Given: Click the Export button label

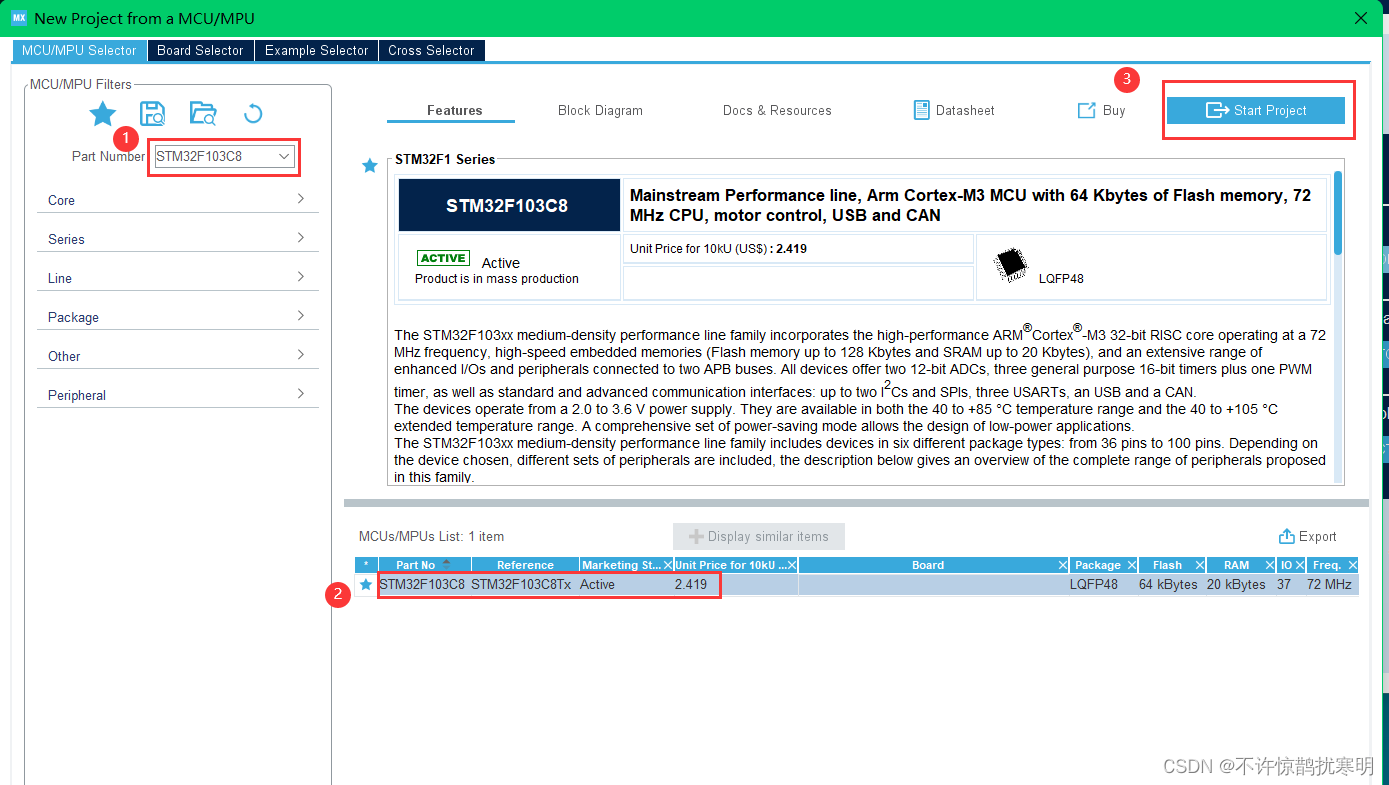Looking at the screenshot, I should pyautogui.click(x=1317, y=536).
